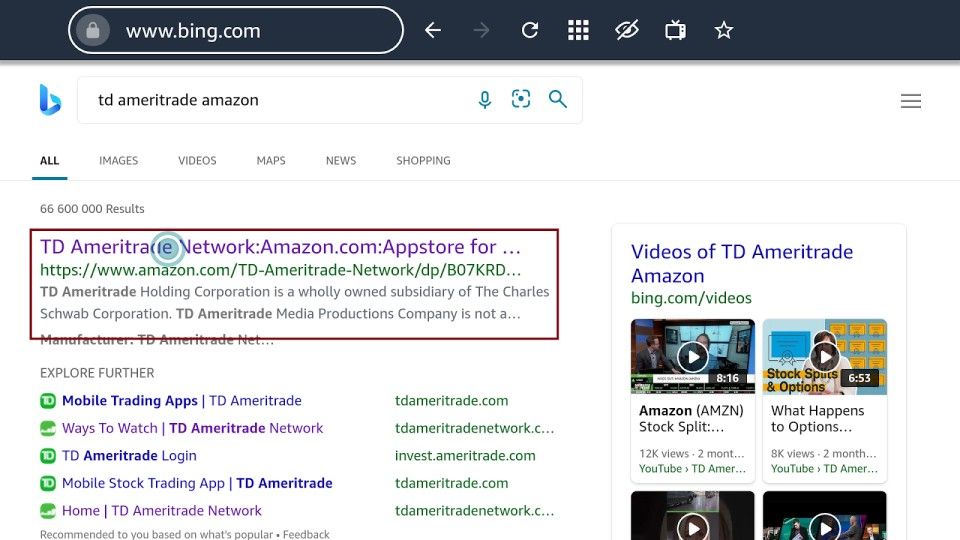The width and height of the screenshot is (960, 540).
Task: Toggle the private browsing eye icon
Action: pyautogui.click(x=627, y=30)
